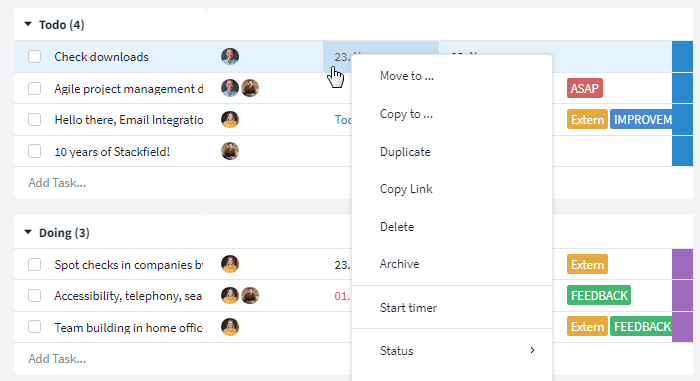Click Add Task... under Doing
Screen dimensions: 700x381
click(x=57, y=359)
